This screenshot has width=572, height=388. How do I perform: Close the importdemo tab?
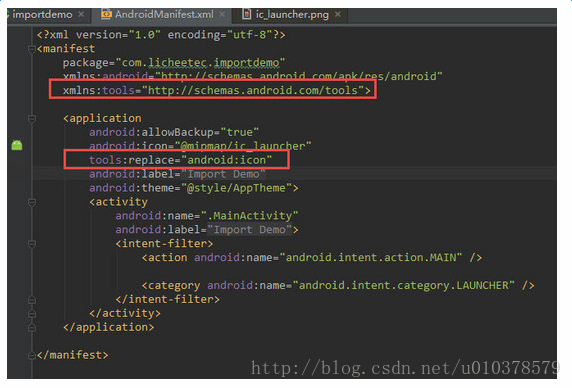81,14
